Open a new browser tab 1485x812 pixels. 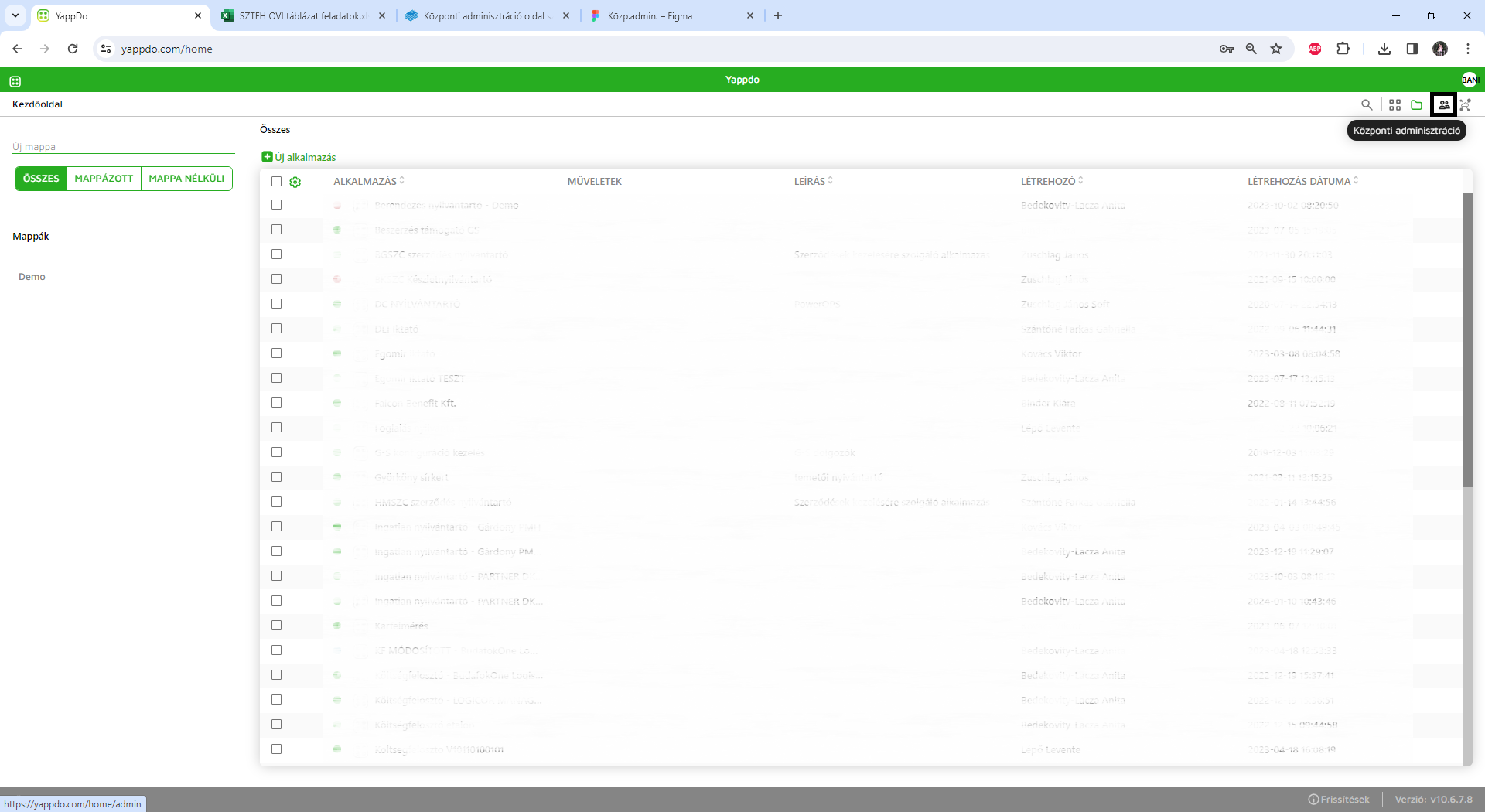tap(778, 15)
